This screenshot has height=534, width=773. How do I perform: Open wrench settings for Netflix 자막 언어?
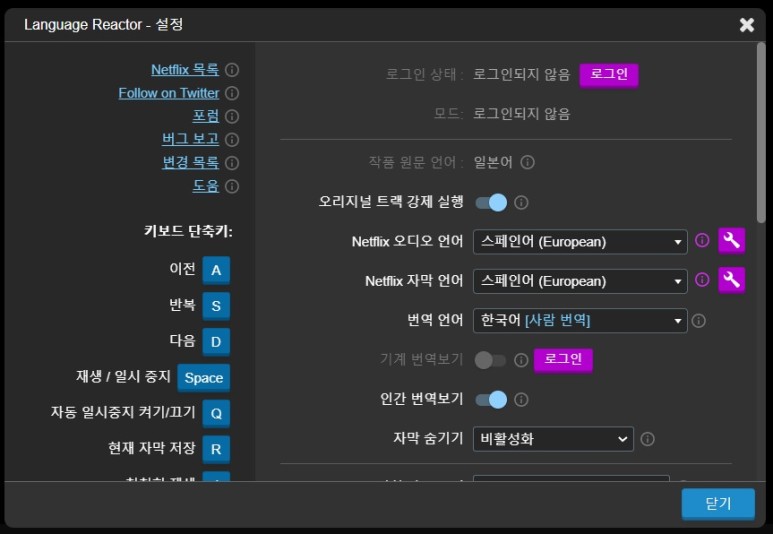pos(731,280)
